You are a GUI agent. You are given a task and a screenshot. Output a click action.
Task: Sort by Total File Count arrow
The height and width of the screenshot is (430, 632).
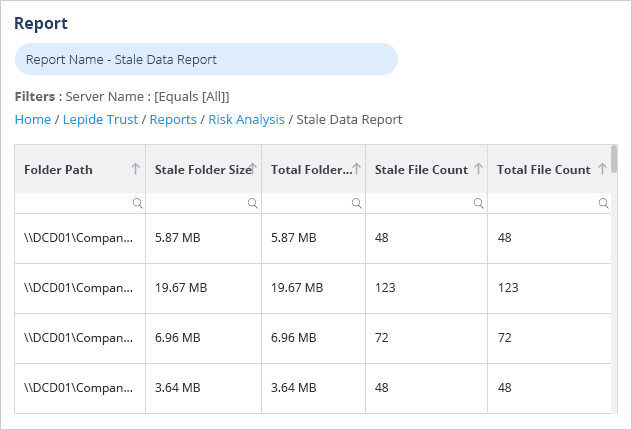(601, 169)
